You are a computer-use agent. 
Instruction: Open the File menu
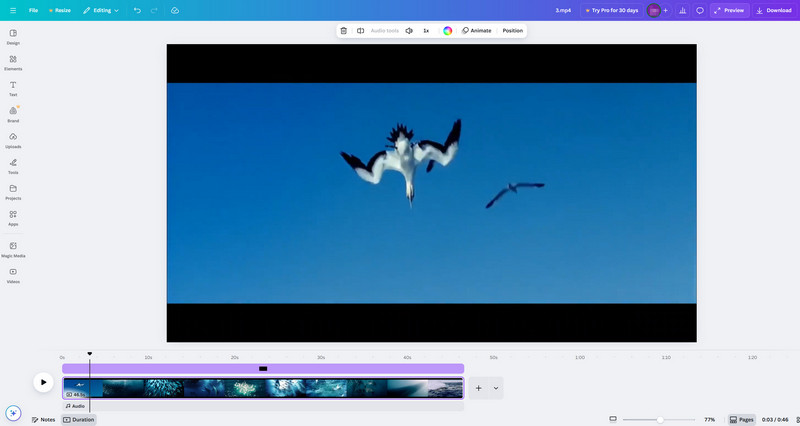point(33,10)
